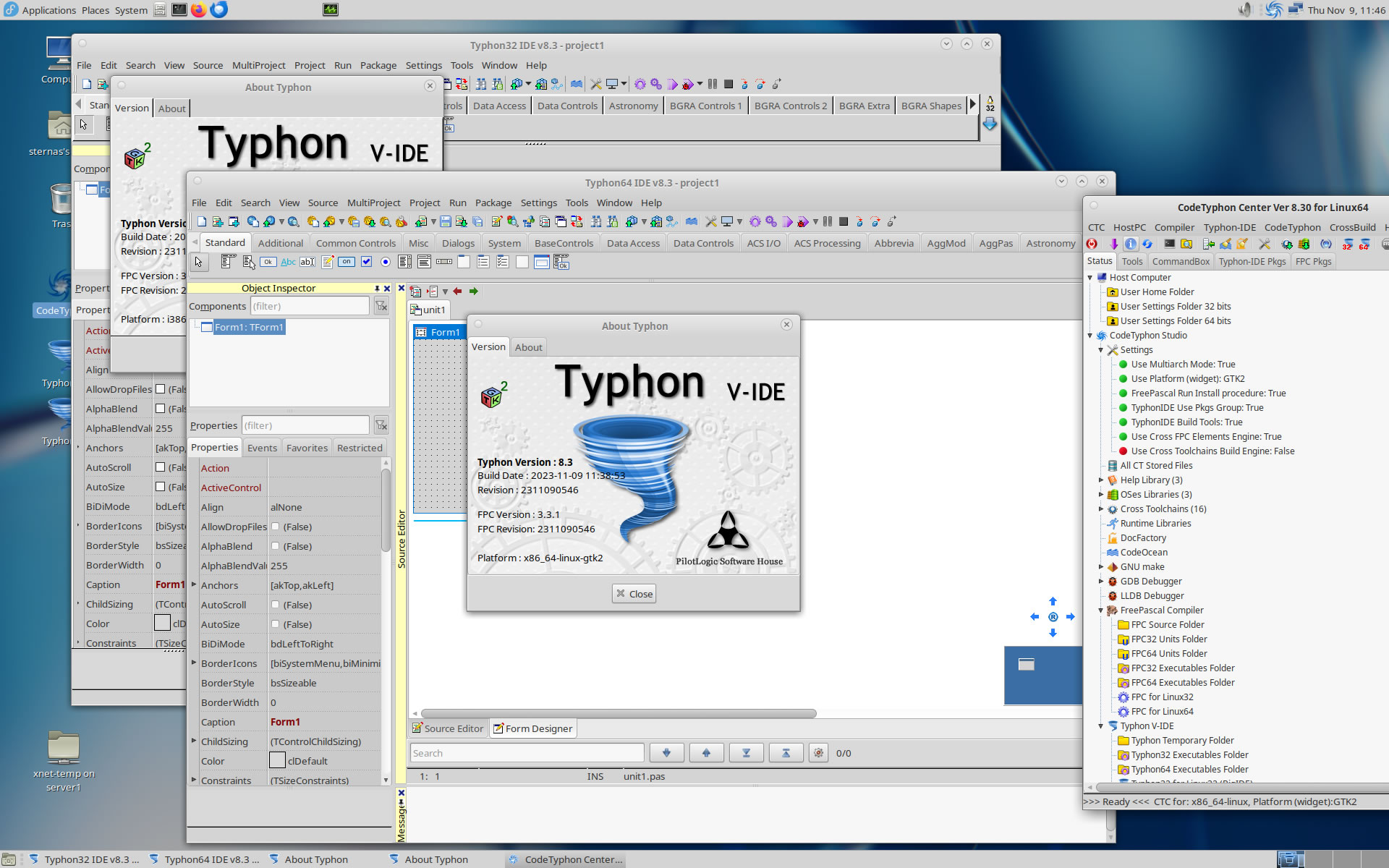This screenshot has width=1389, height=868.
Task: Click the blue info icon in CodeTyphon Center
Action: point(1131,244)
